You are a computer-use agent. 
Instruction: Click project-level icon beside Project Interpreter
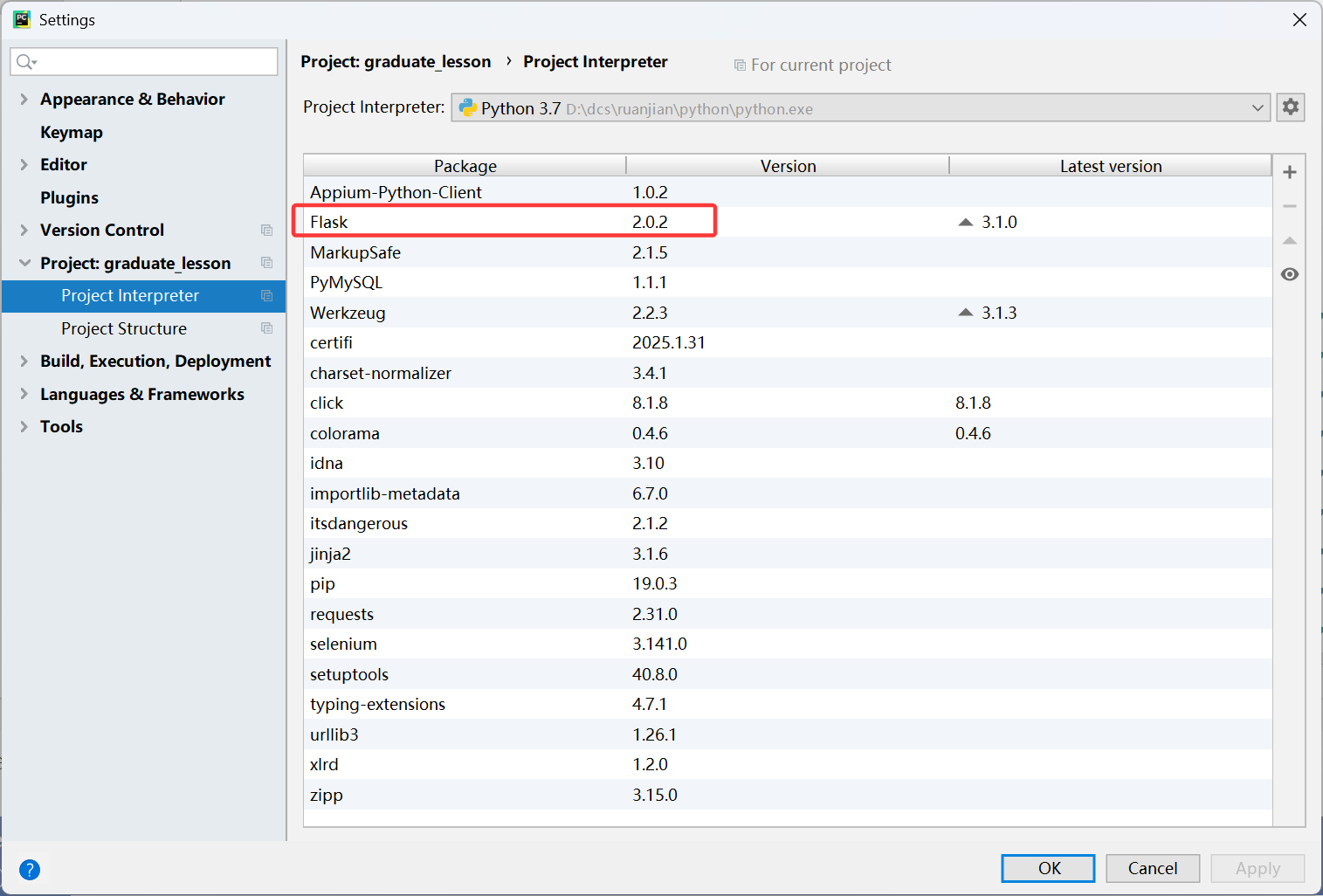coord(266,296)
